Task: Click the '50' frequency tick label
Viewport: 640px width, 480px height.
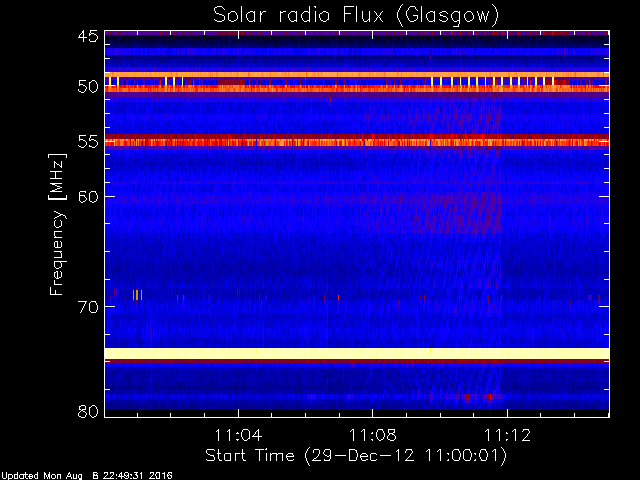Action: pyautogui.click(x=88, y=87)
